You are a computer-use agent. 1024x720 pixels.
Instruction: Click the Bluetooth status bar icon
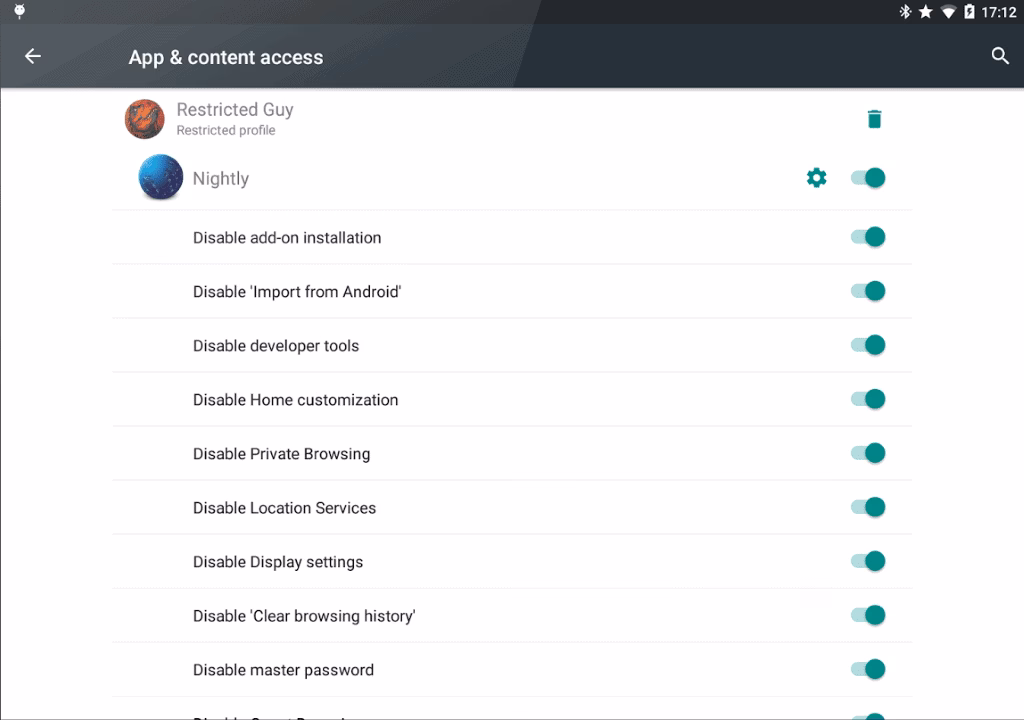[908, 12]
